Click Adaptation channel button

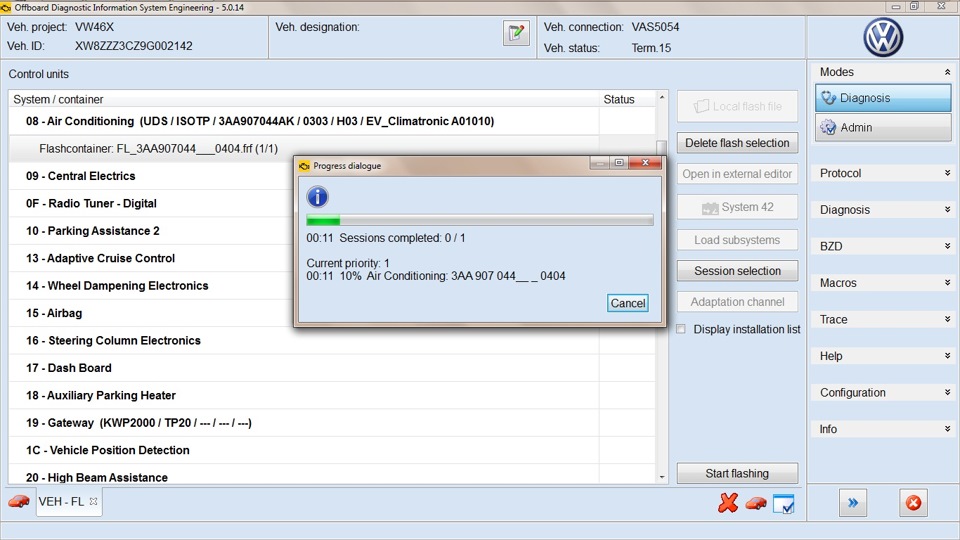point(737,302)
